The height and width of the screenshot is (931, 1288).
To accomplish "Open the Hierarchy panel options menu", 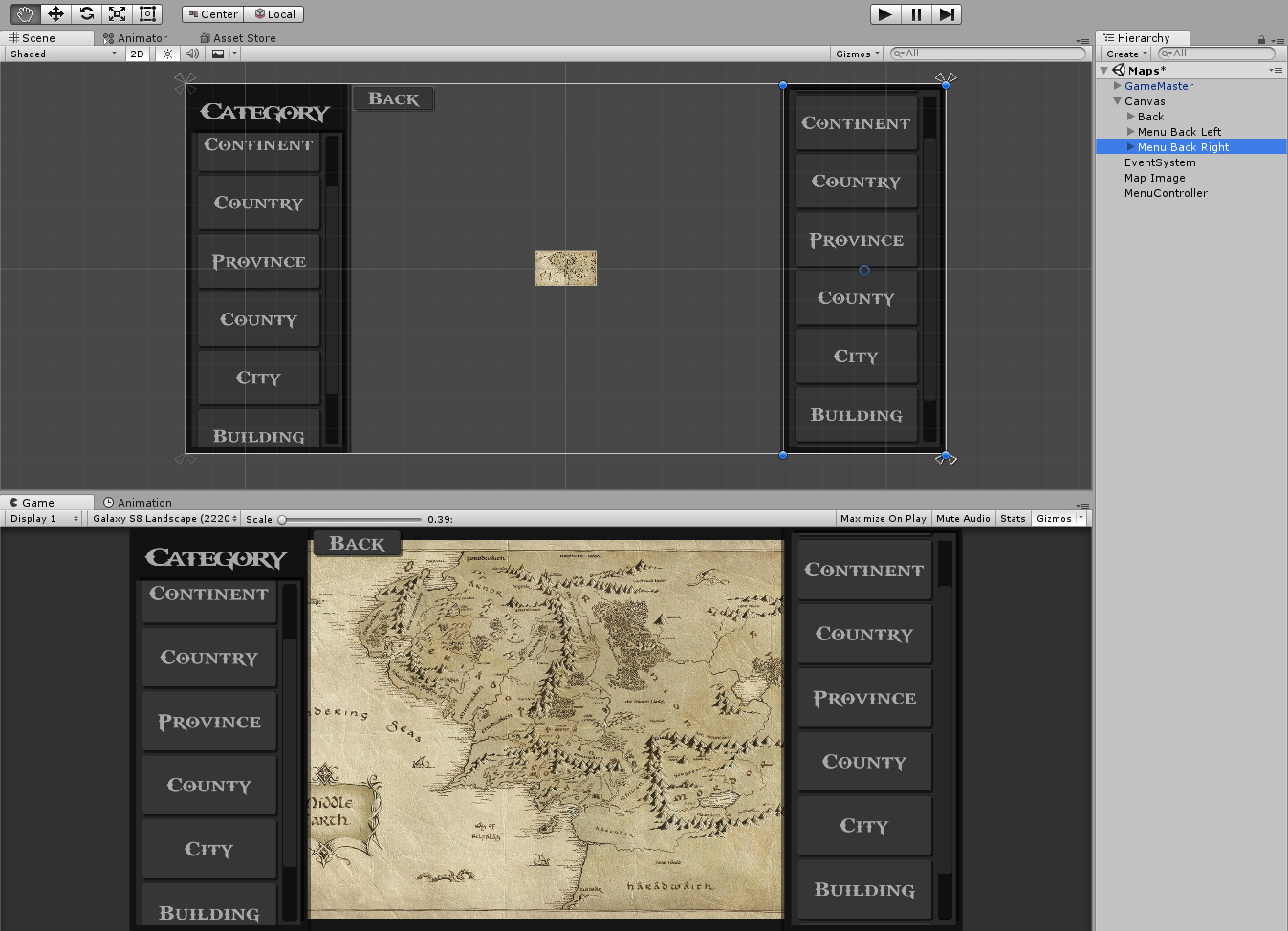I will pyautogui.click(x=1277, y=41).
